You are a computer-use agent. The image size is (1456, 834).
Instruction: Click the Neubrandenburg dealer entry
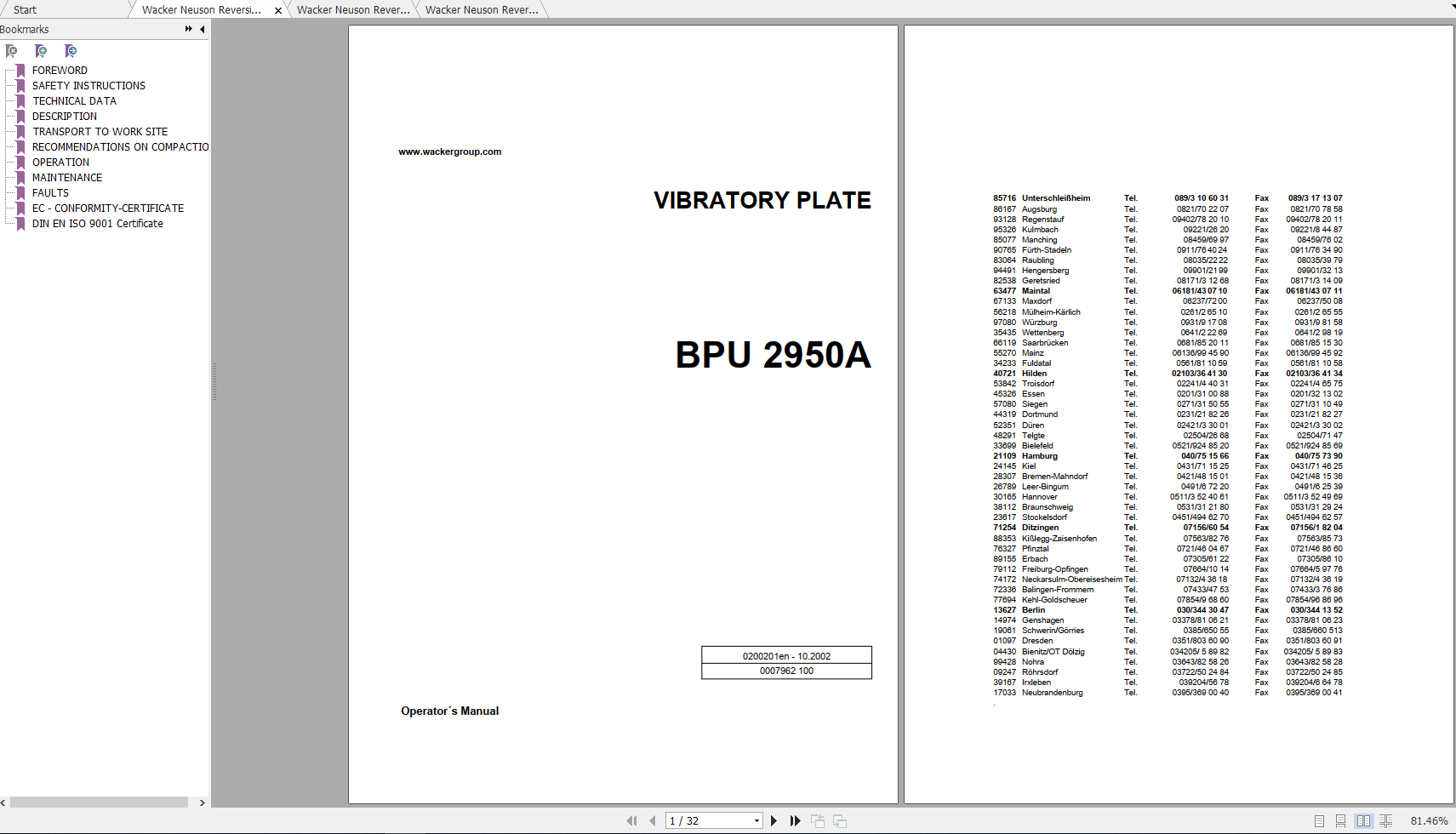point(1168,693)
